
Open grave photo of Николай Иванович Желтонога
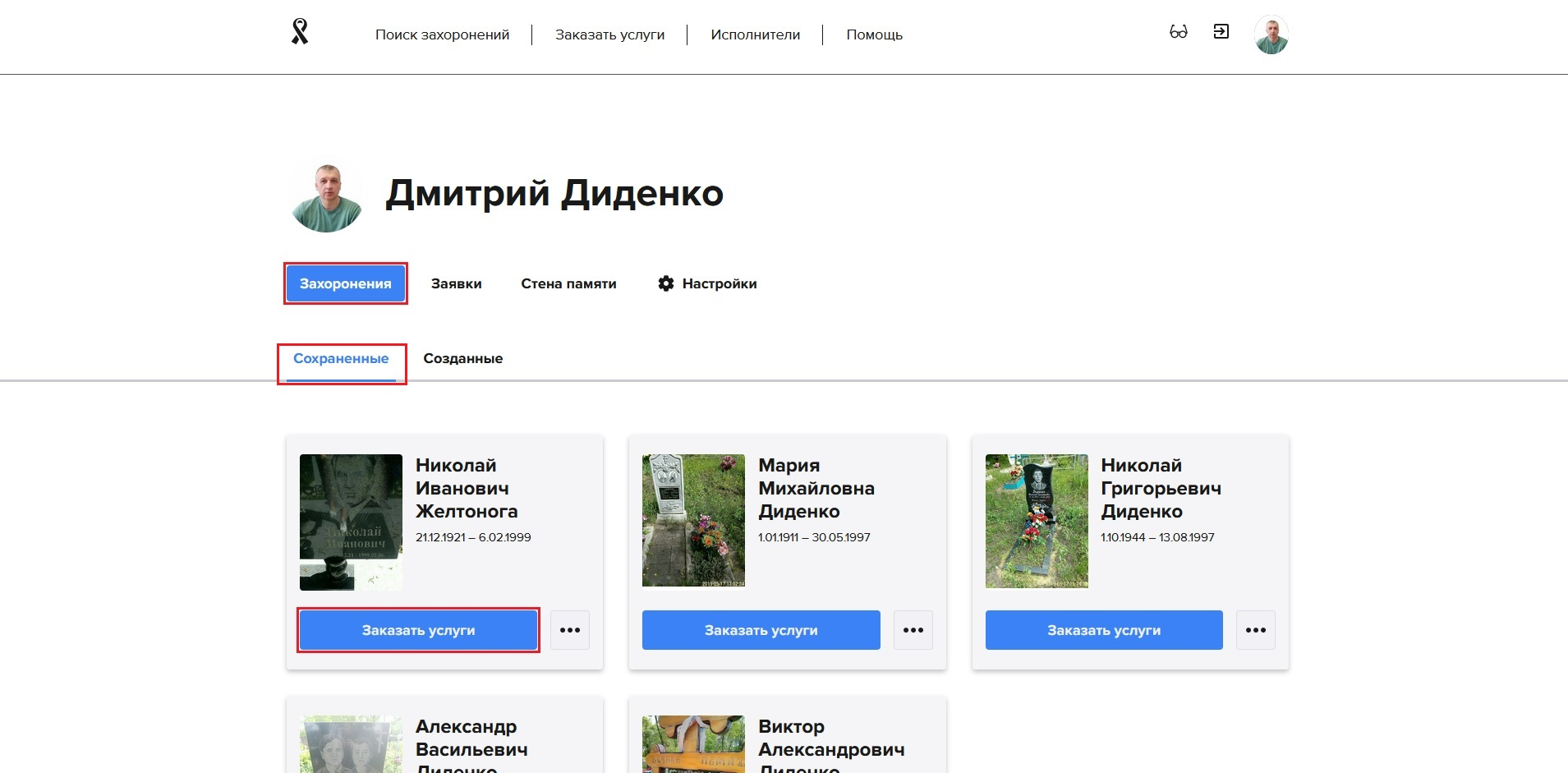351,522
